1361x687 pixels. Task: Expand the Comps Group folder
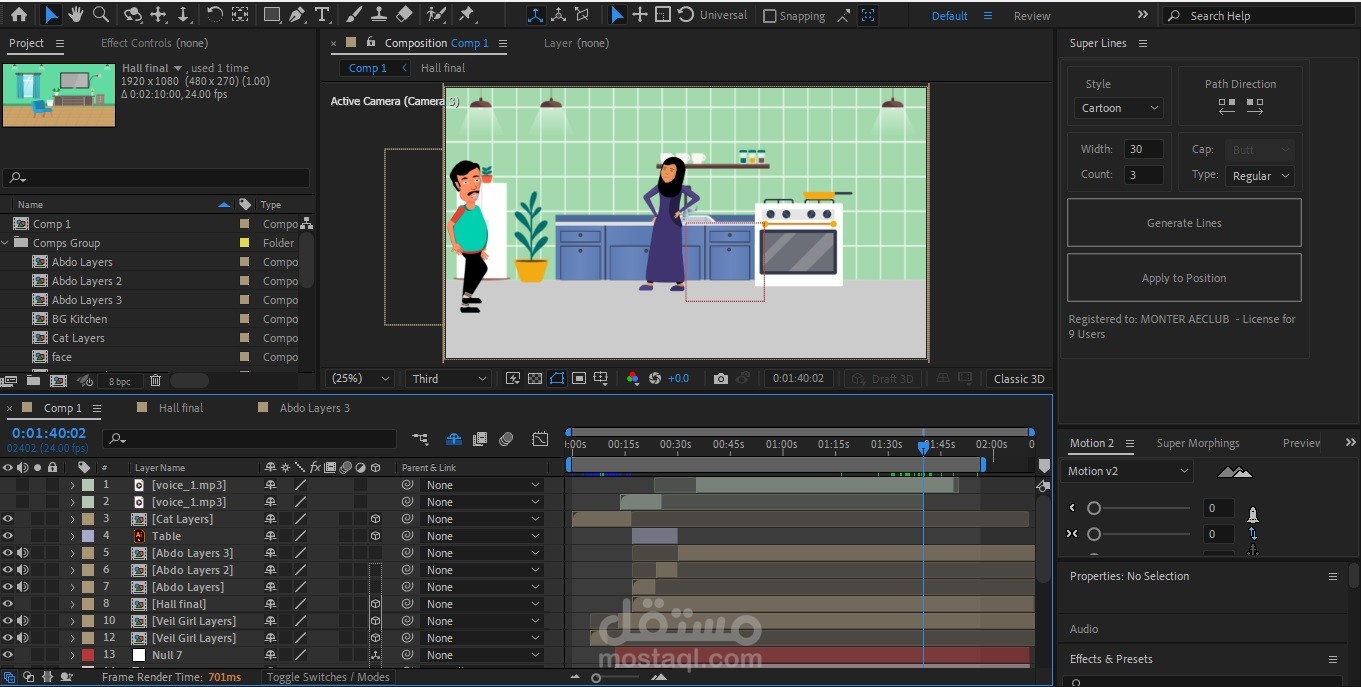pyautogui.click(x=6, y=243)
